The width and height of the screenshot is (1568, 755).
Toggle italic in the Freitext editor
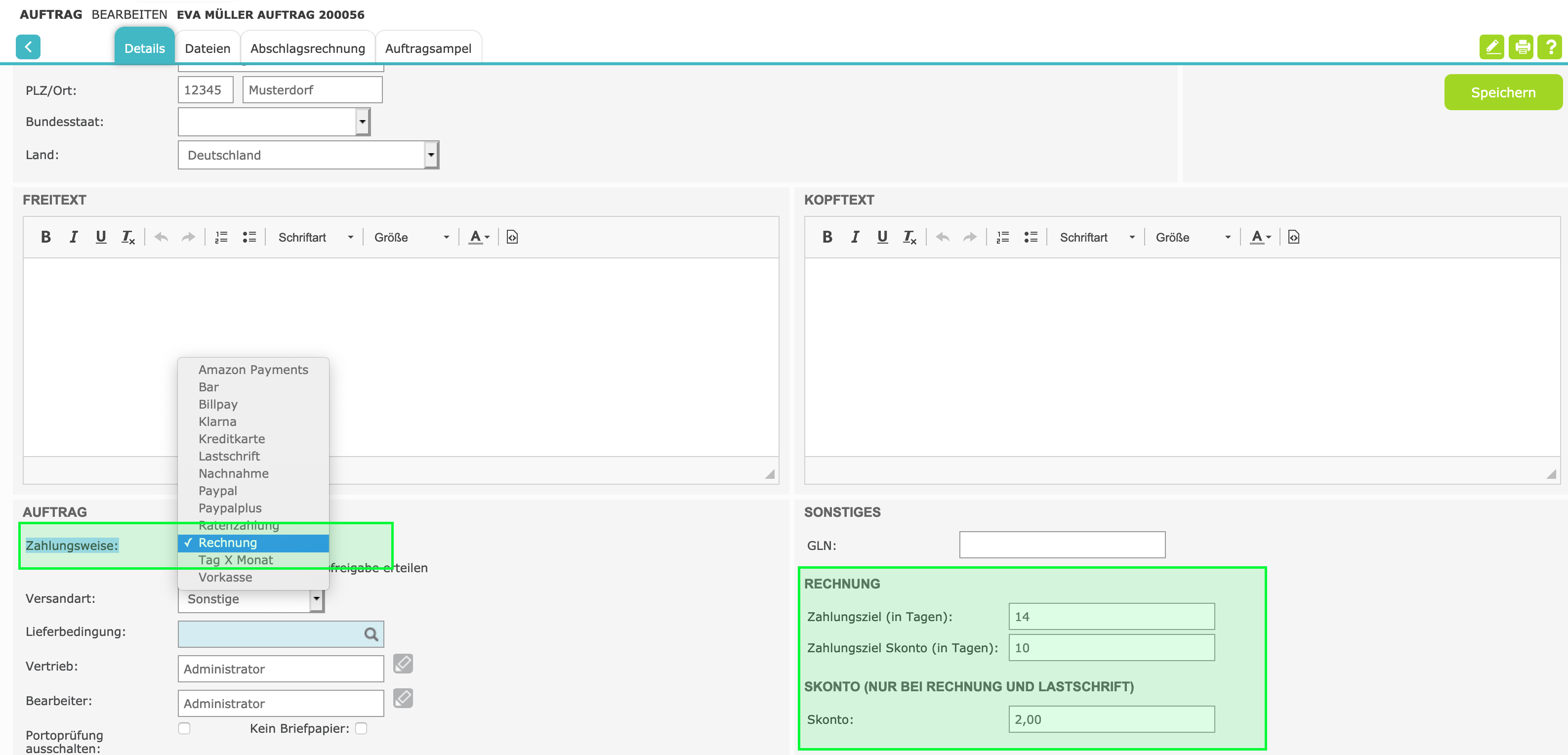(x=73, y=237)
